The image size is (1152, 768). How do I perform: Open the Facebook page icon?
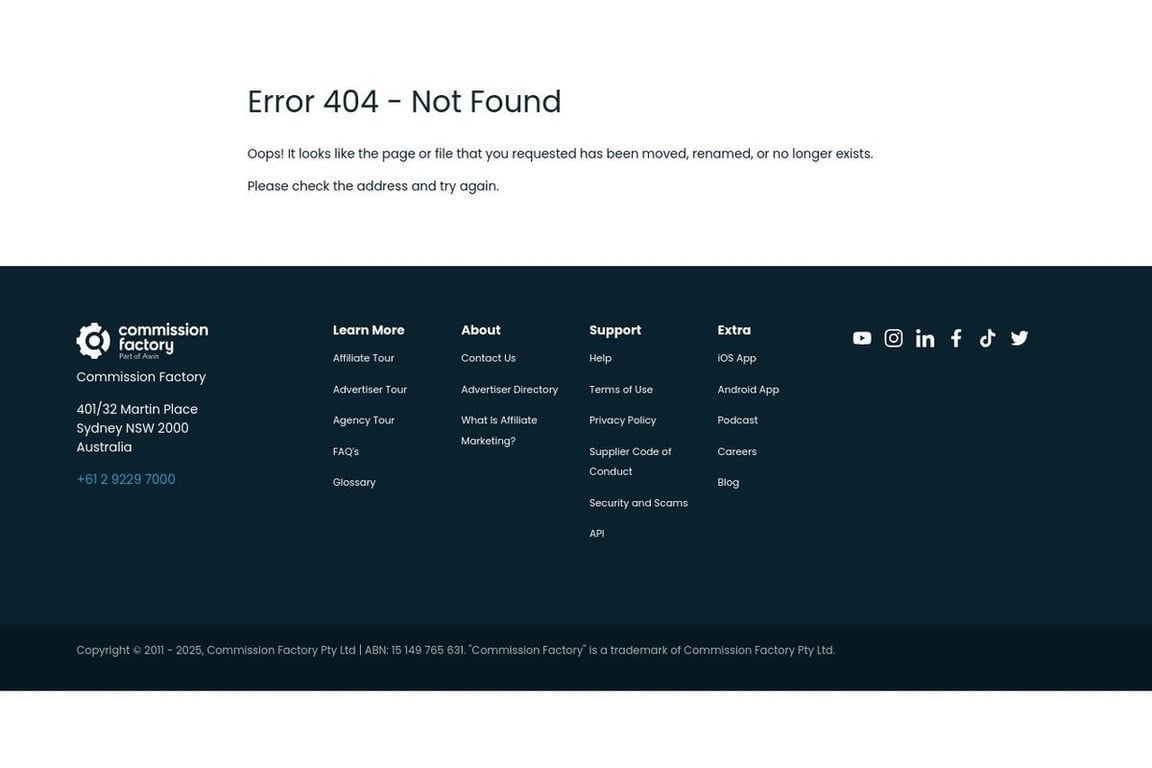tap(956, 338)
